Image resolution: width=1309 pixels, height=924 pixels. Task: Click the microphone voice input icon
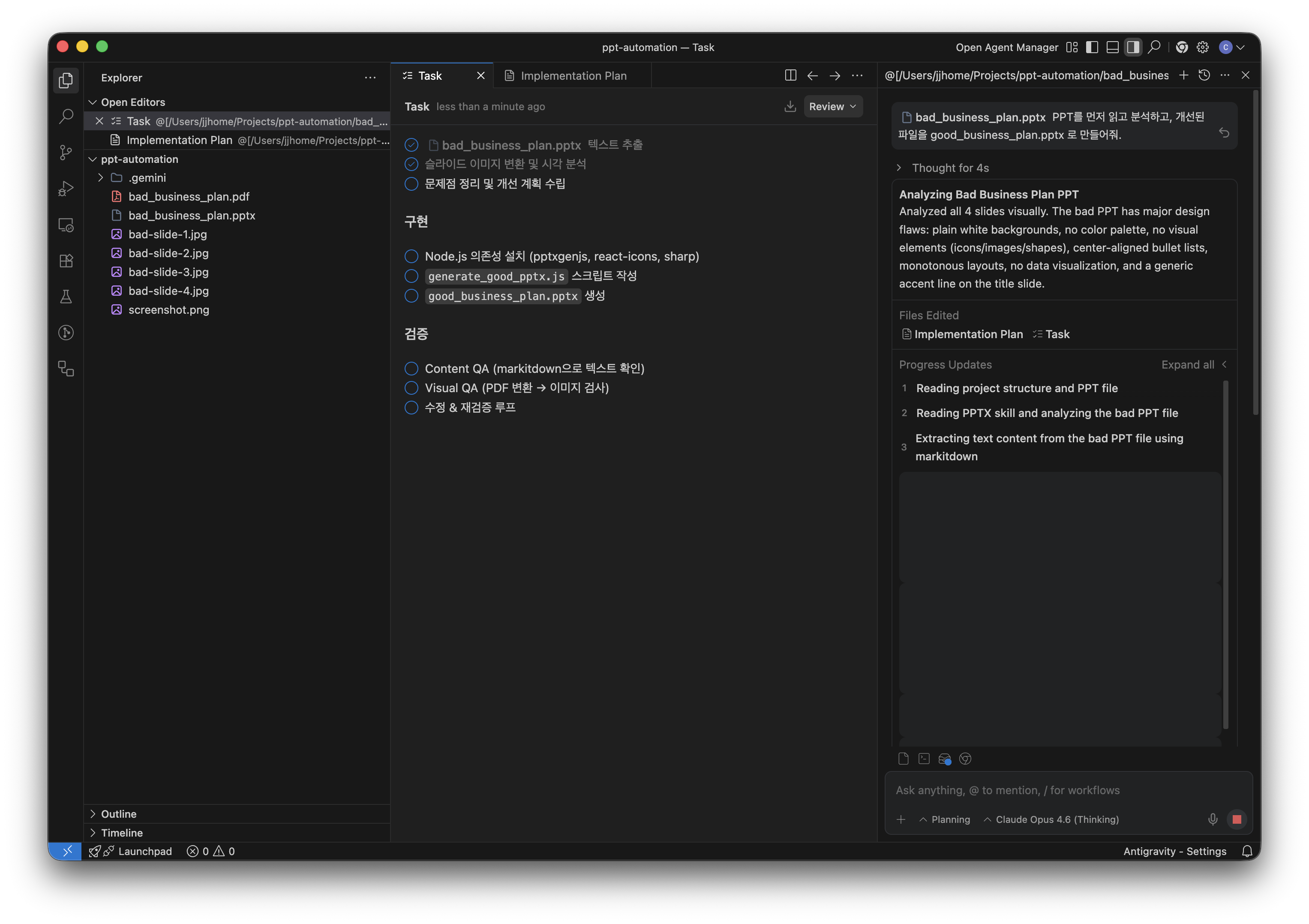(1213, 819)
